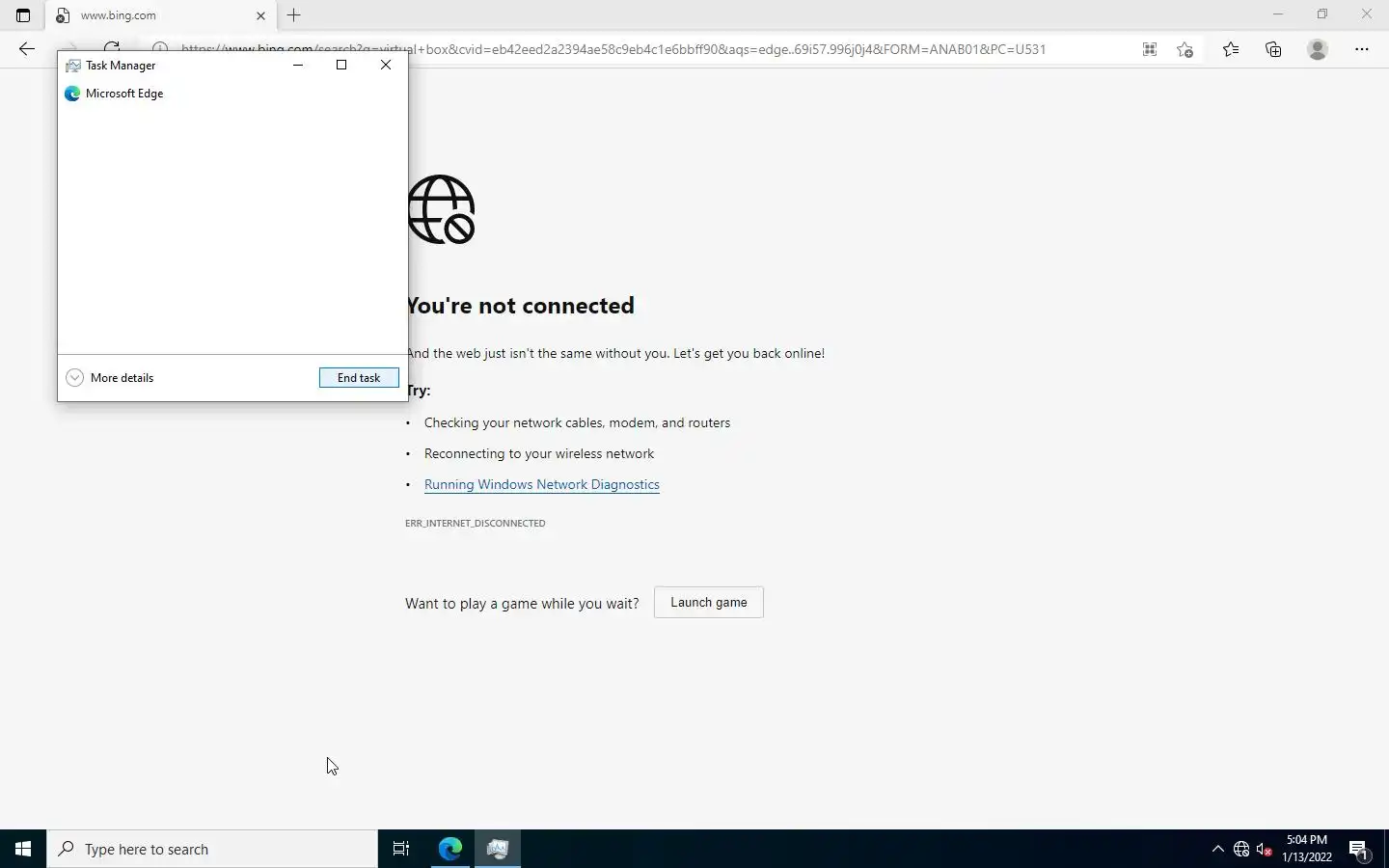Click the ERR_INTERNET_DISCONNECTED error code text
Screen dimensions: 1389x868
[x=476, y=523]
